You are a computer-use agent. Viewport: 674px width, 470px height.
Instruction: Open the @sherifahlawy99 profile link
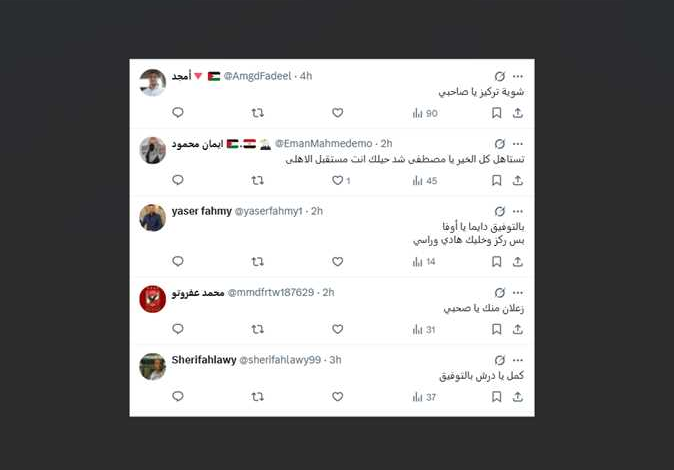point(280,360)
